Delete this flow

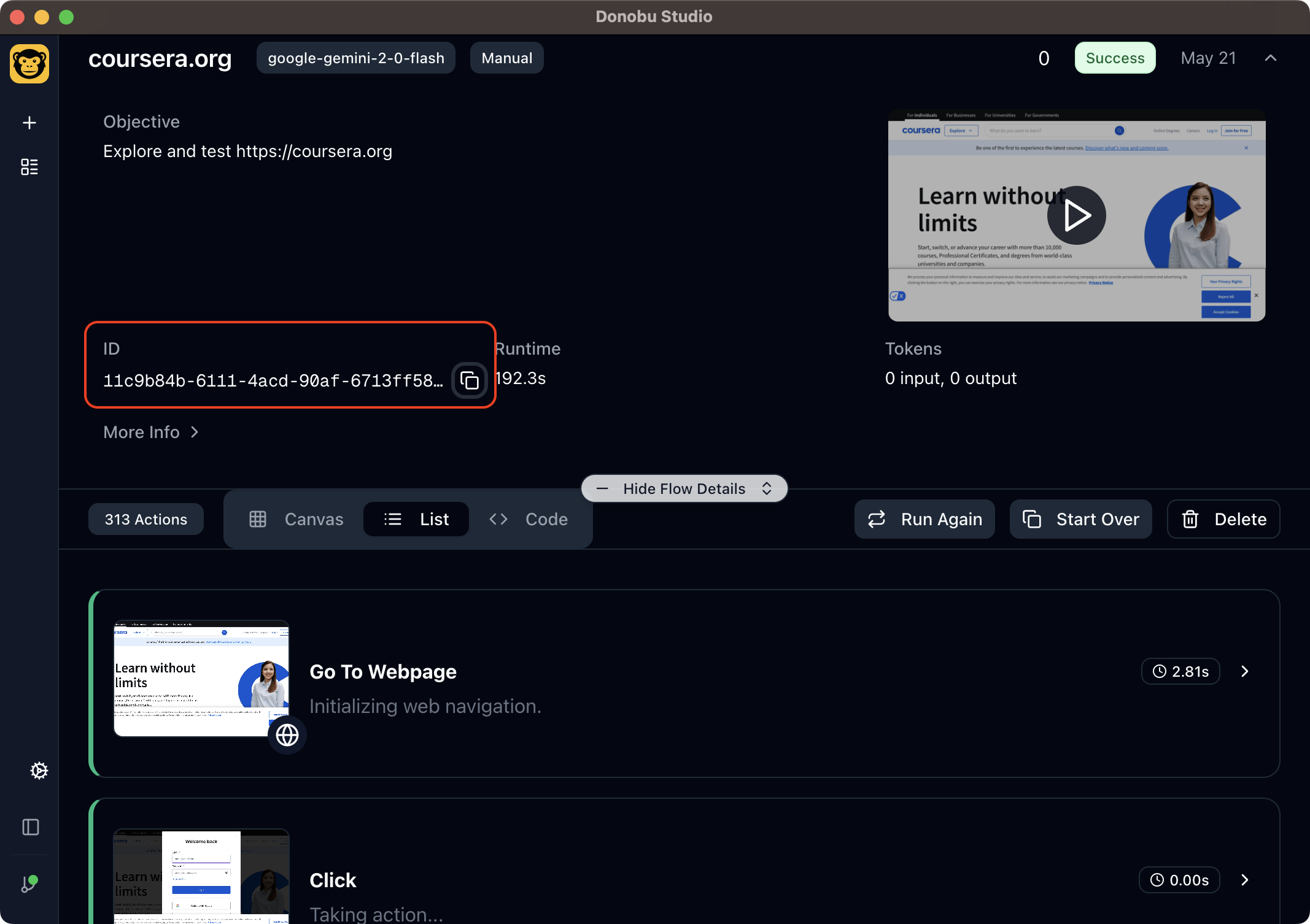[x=1223, y=519]
